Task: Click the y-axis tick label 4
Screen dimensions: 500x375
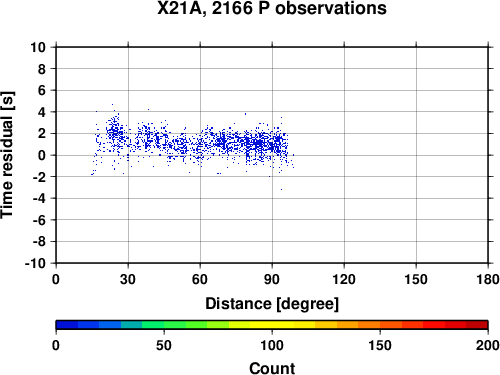Action: click(x=42, y=112)
